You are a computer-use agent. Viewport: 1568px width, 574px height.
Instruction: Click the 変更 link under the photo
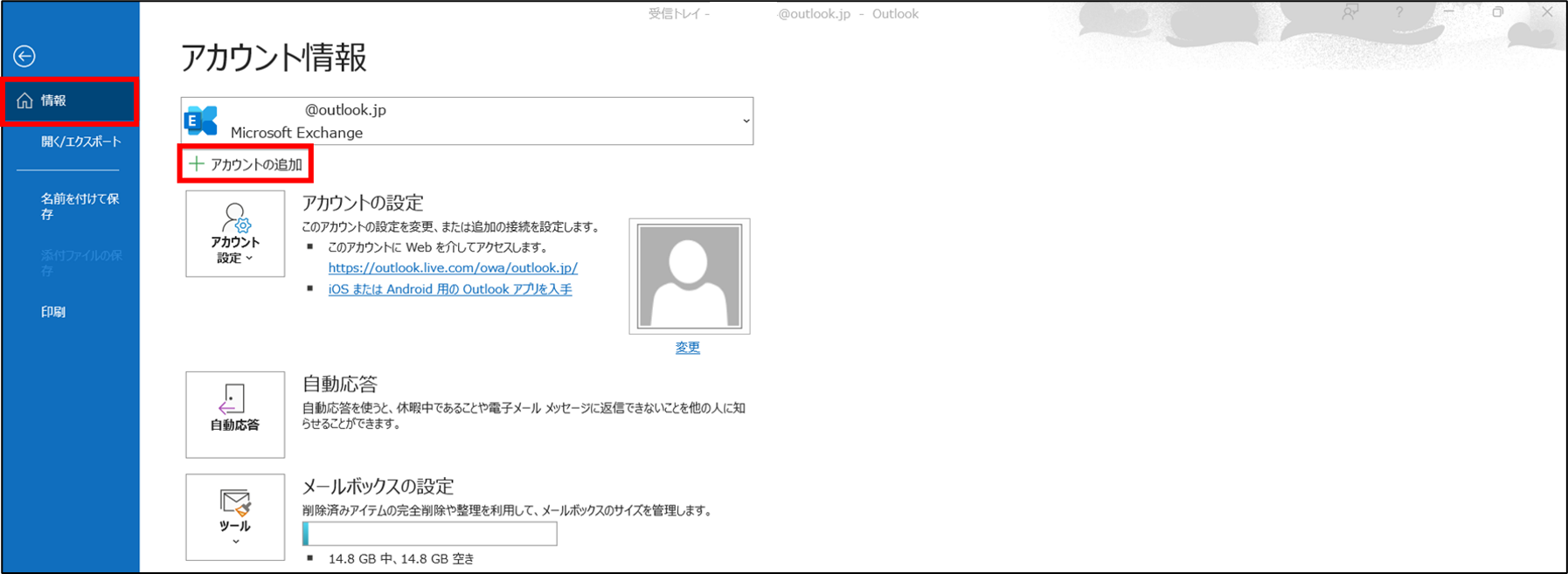688,348
